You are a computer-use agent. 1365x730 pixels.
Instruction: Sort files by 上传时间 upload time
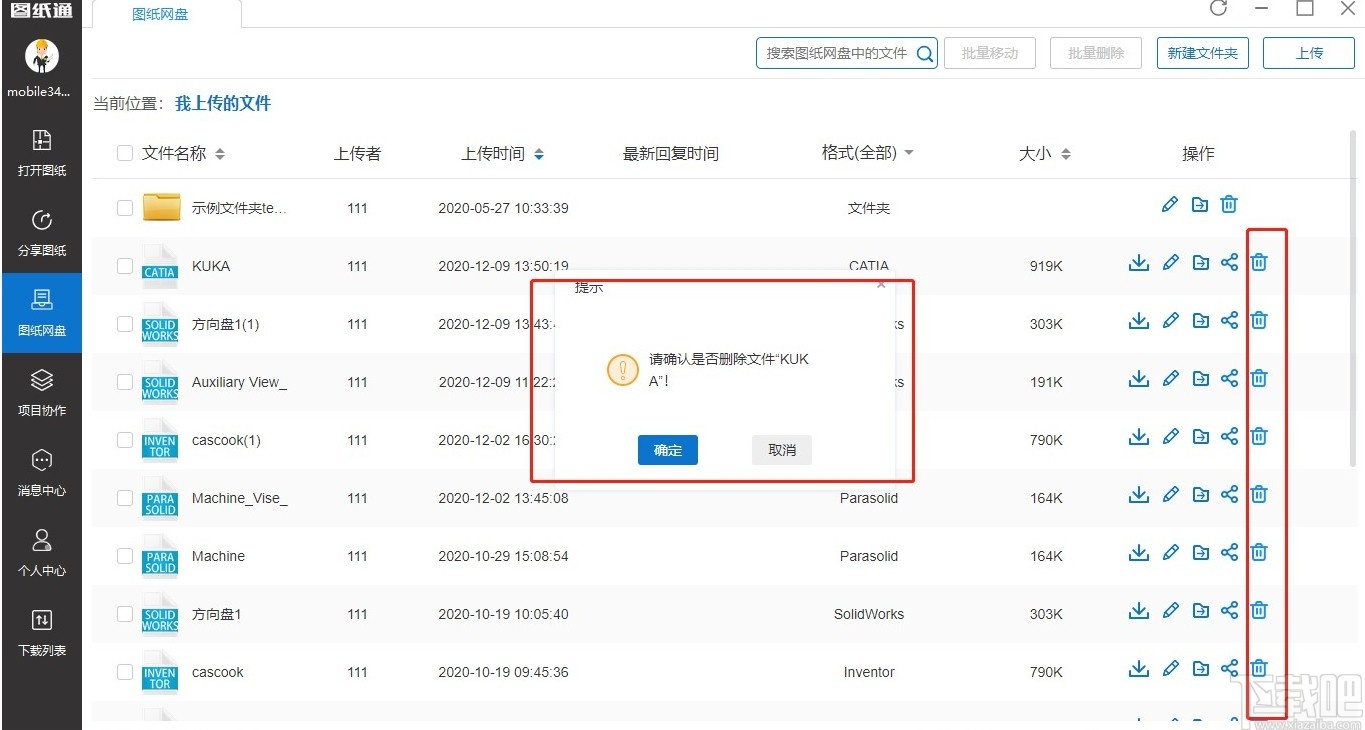502,153
